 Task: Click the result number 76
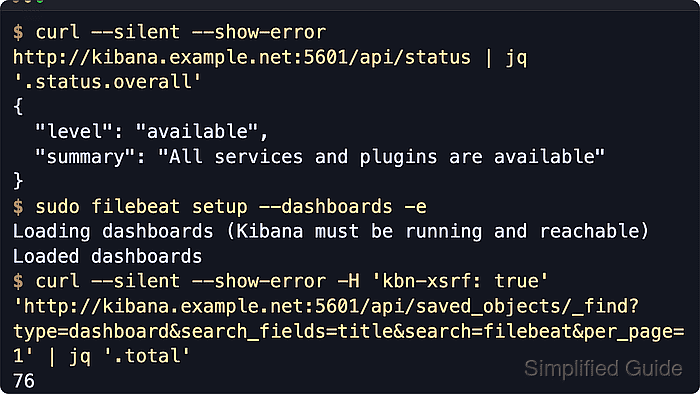[24, 381]
